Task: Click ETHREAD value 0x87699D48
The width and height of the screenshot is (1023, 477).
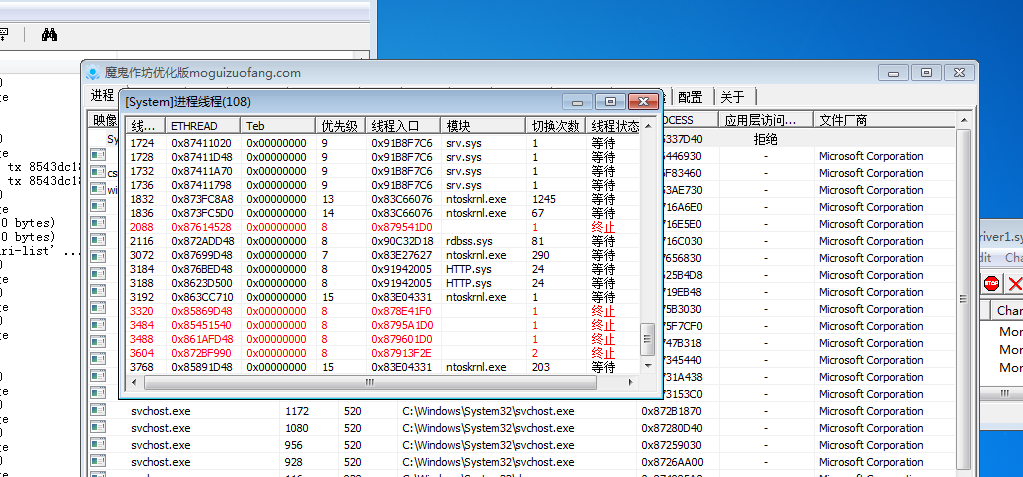Action: (x=202, y=255)
